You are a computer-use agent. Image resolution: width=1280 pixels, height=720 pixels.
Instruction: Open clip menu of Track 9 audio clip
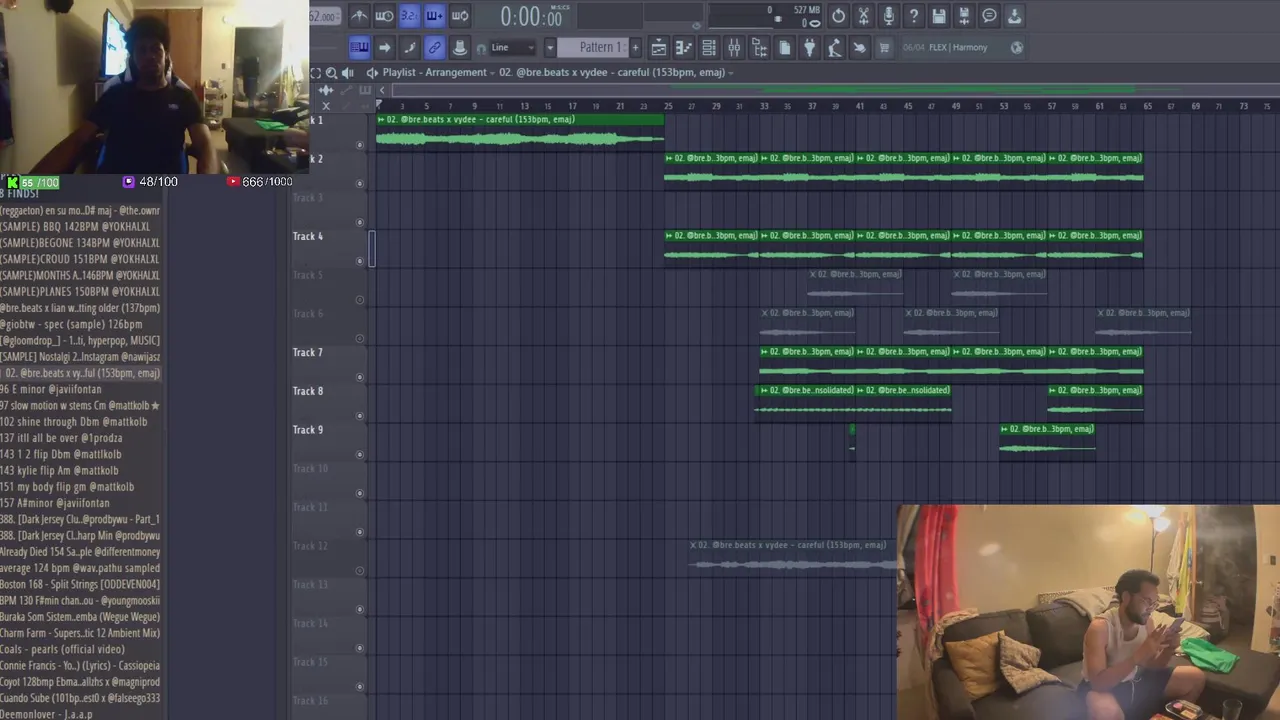[1004, 429]
